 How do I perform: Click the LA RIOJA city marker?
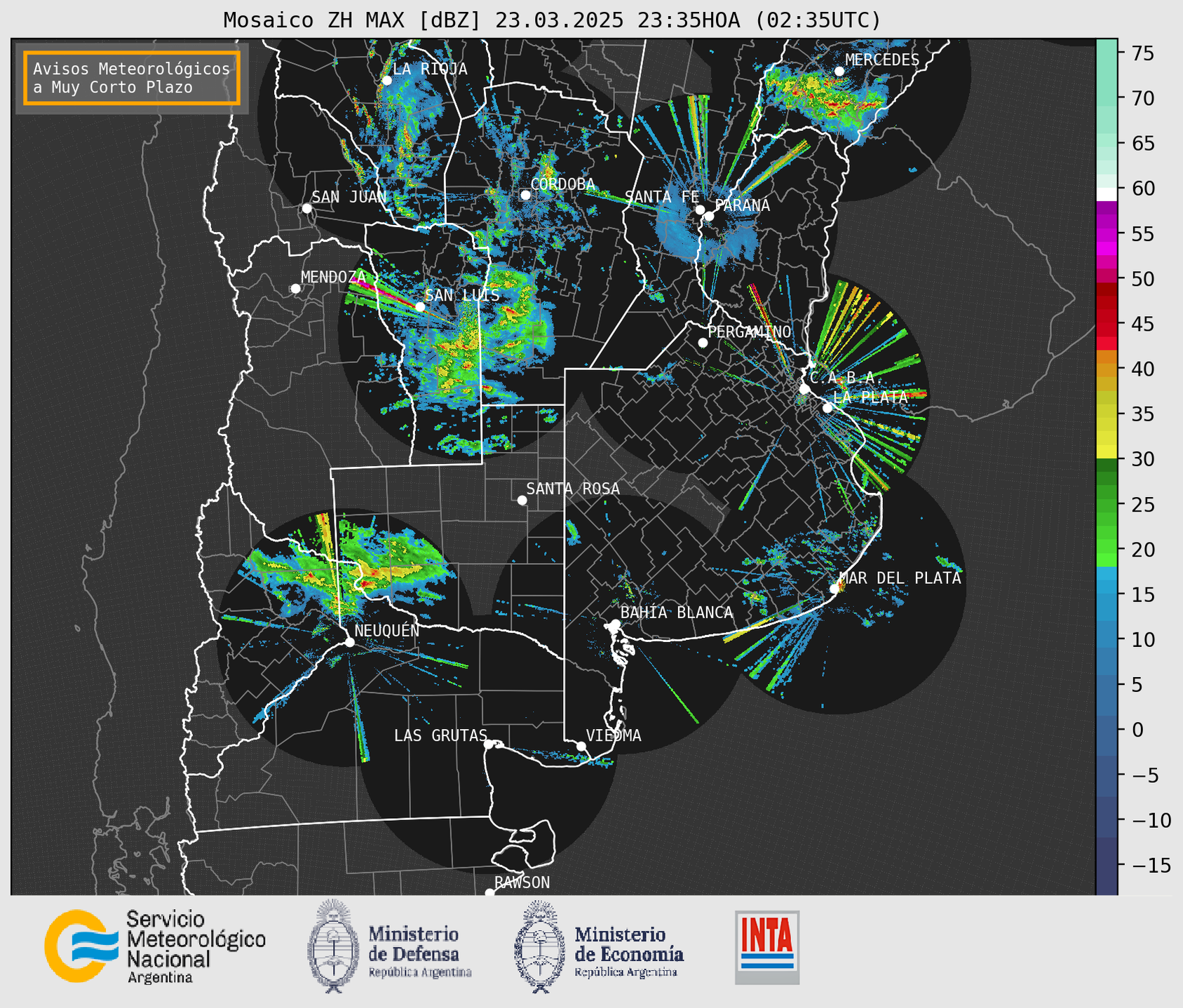click(386, 81)
